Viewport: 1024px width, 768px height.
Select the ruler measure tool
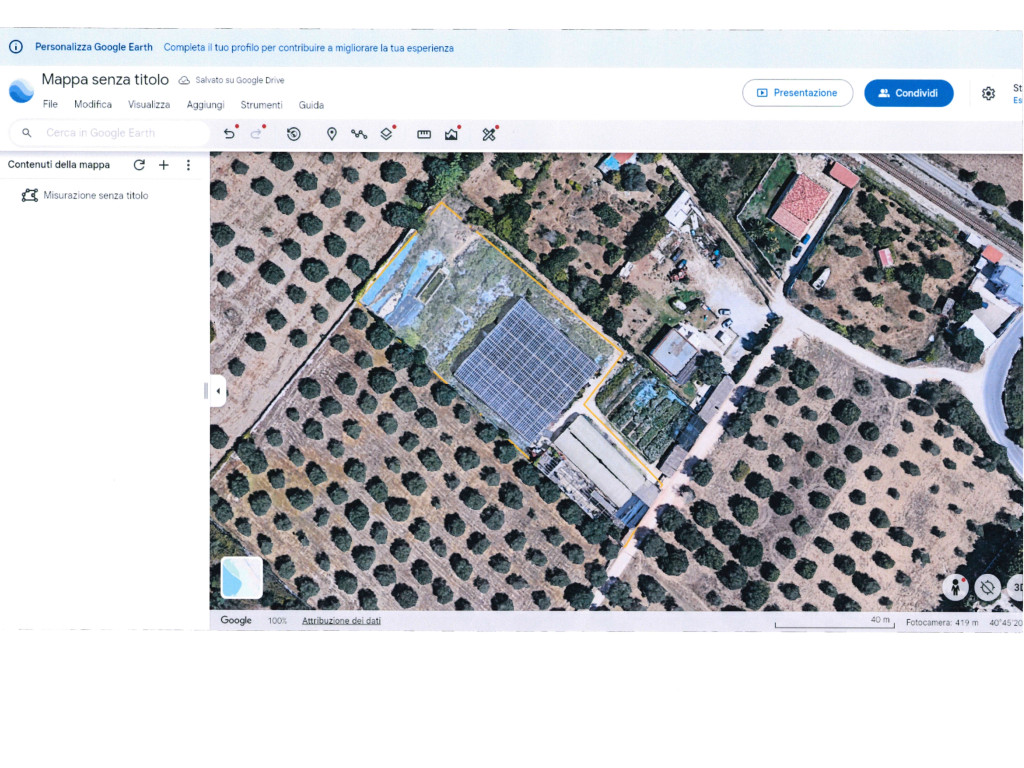[424, 134]
